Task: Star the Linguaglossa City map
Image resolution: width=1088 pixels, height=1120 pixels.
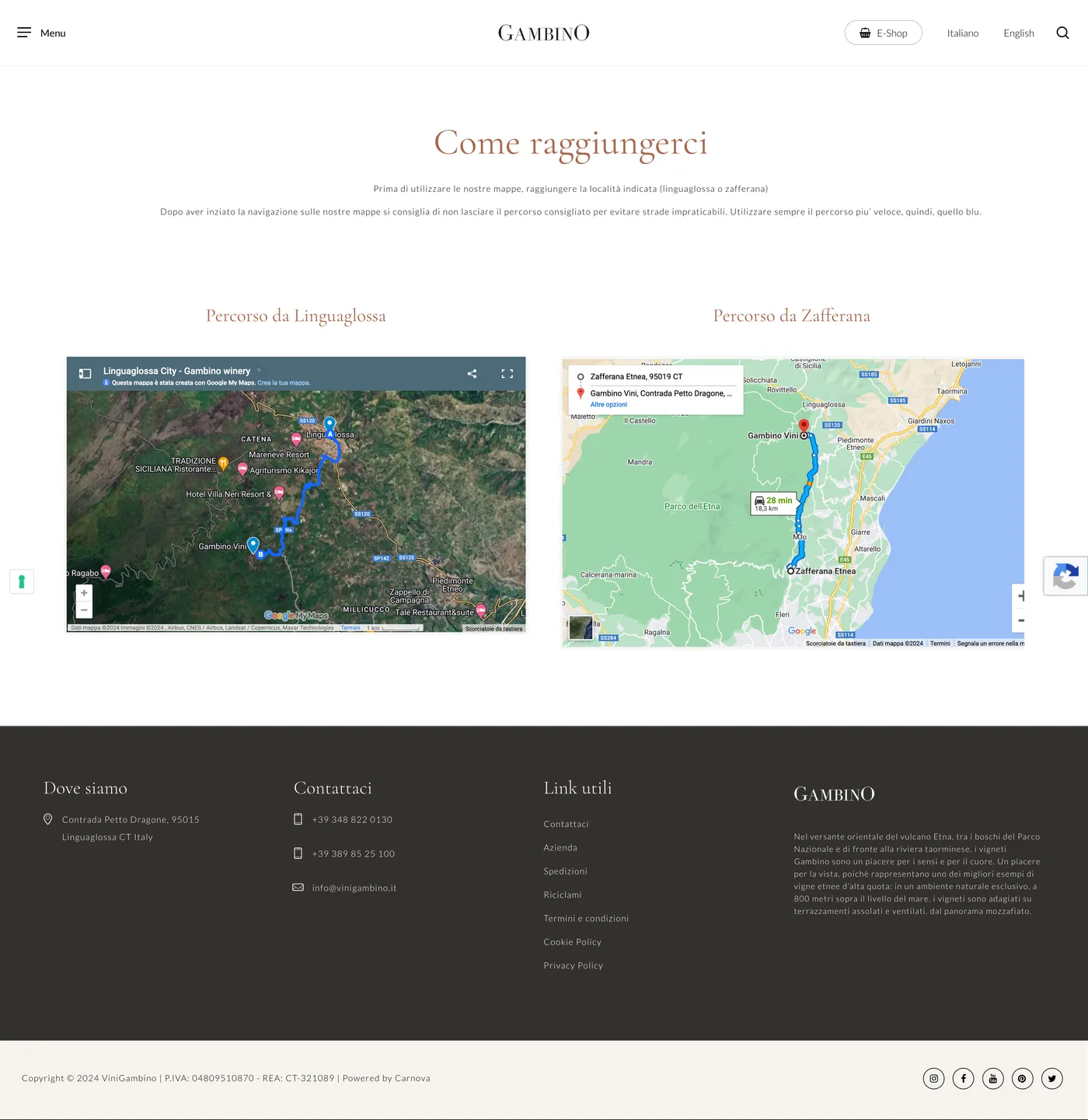Action: [260, 370]
